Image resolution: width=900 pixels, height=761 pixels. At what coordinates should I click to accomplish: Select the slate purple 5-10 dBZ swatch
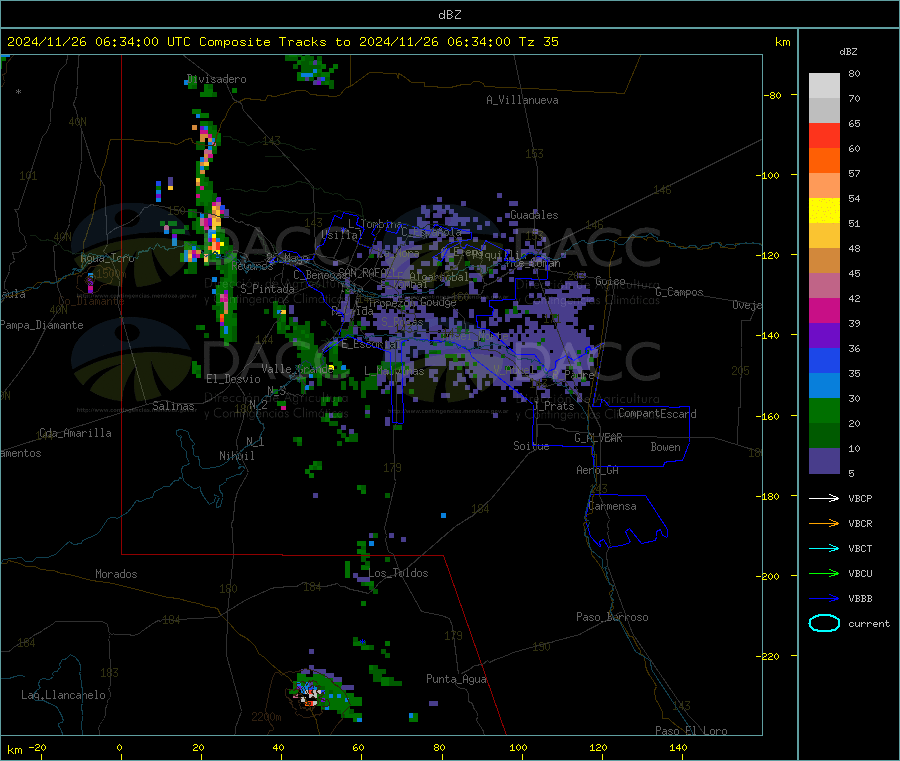824,461
